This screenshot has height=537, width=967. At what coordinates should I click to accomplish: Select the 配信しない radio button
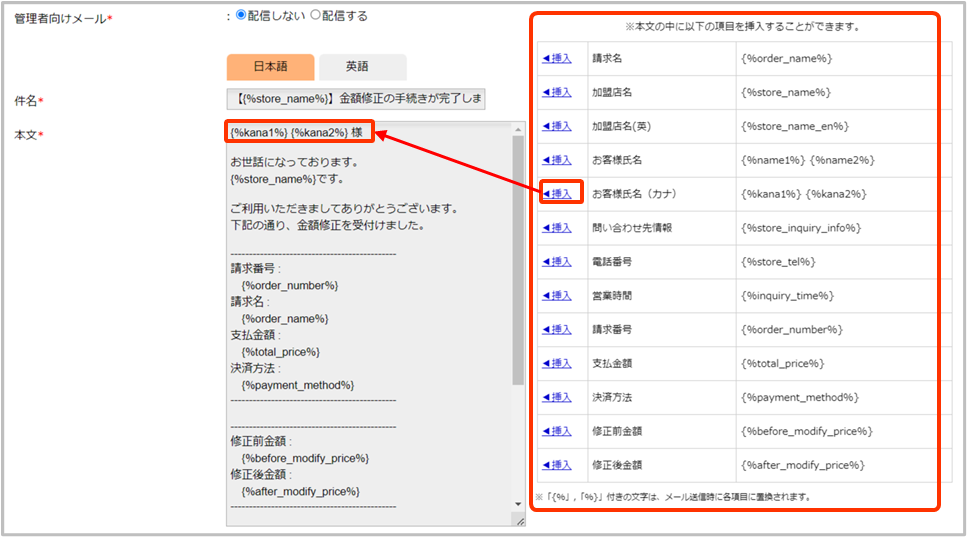tap(241, 15)
